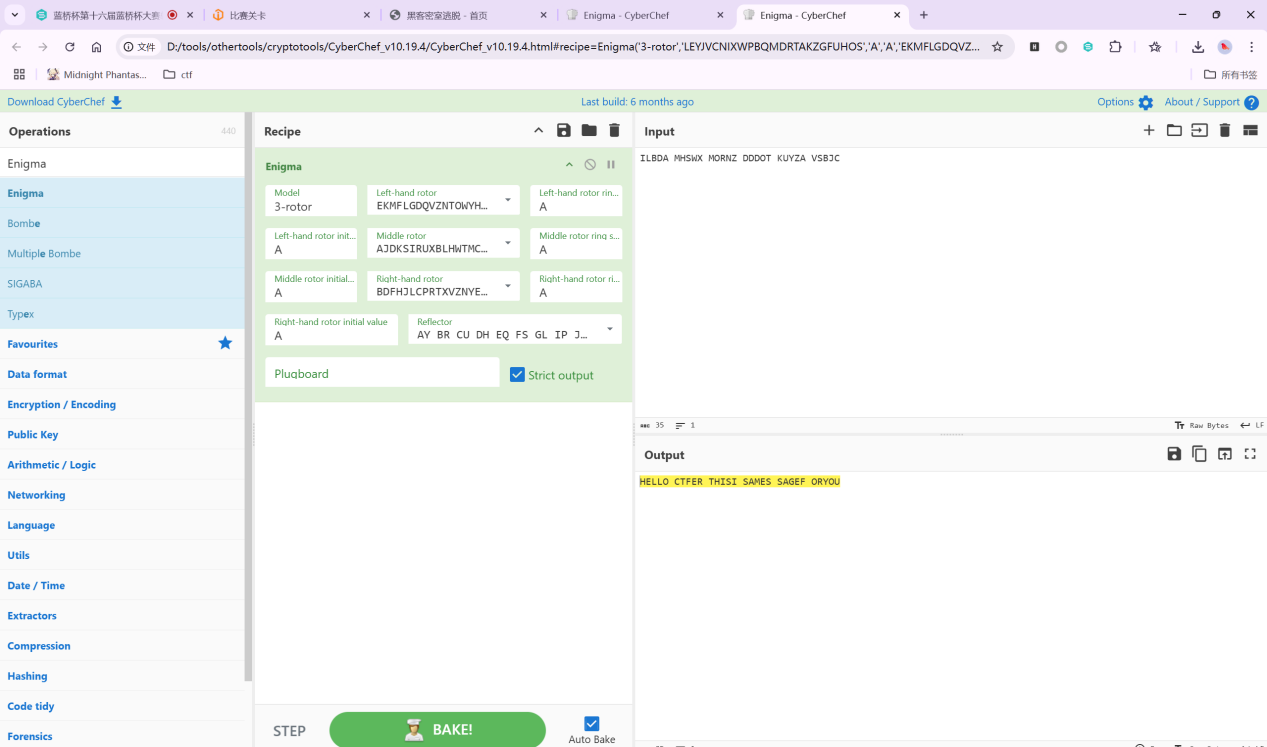Open the Download CyberChef link
Viewport: 1267px width, 747px height.
(x=64, y=102)
